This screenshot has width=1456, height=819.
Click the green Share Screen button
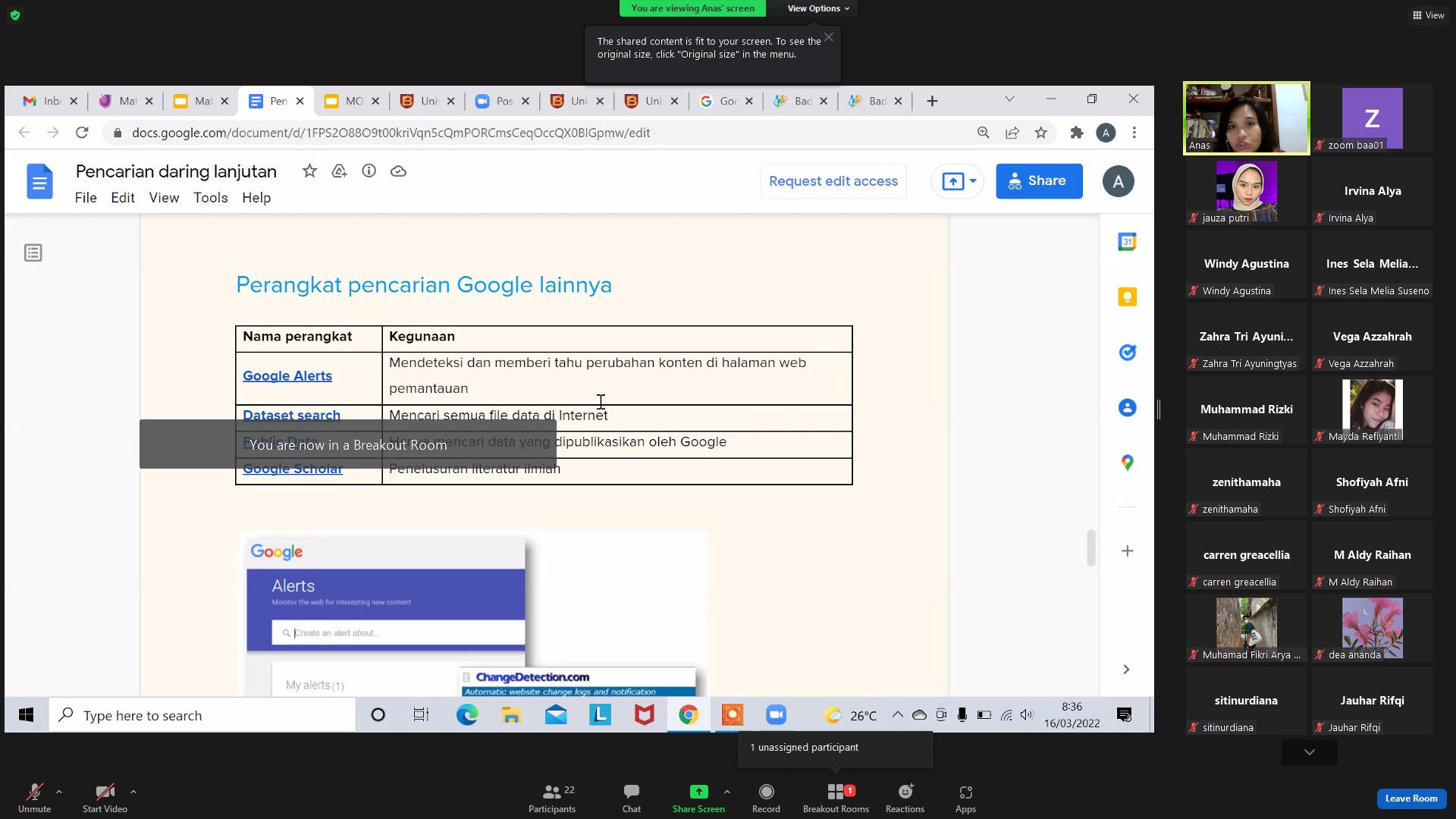[698, 798]
